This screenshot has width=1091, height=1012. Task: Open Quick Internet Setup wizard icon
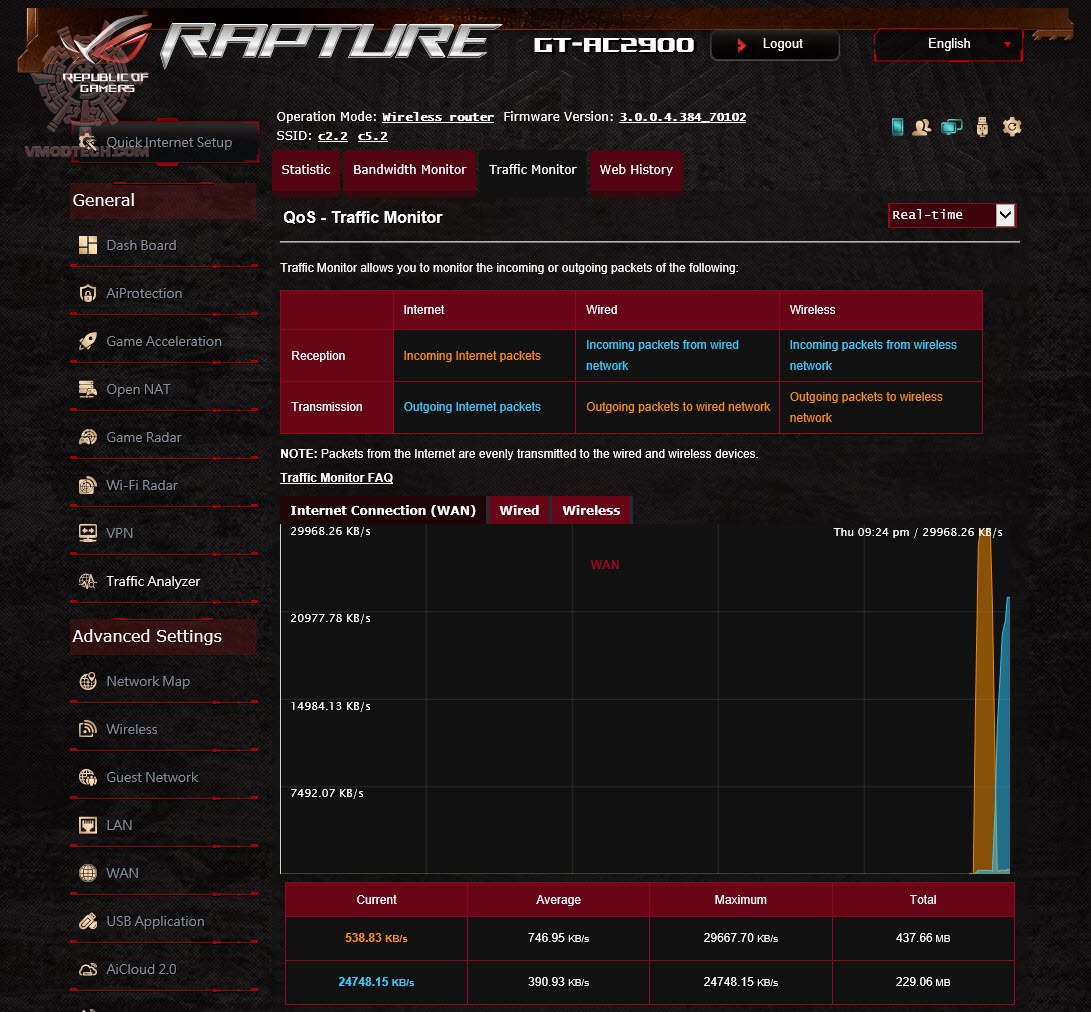point(88,142)
